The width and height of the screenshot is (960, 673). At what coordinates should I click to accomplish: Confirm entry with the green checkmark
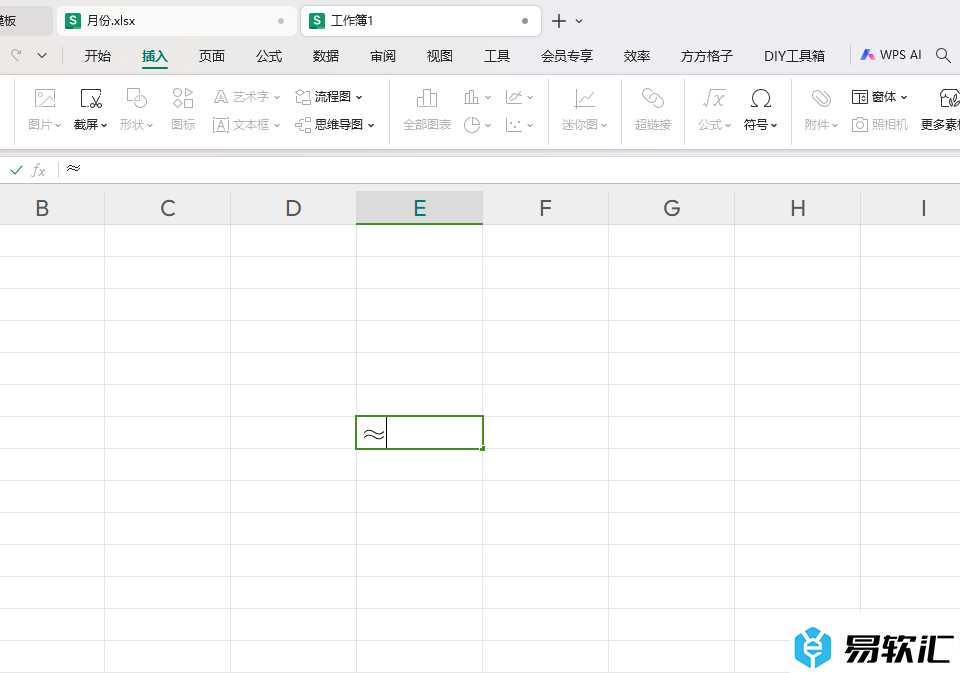pos(17,170)
